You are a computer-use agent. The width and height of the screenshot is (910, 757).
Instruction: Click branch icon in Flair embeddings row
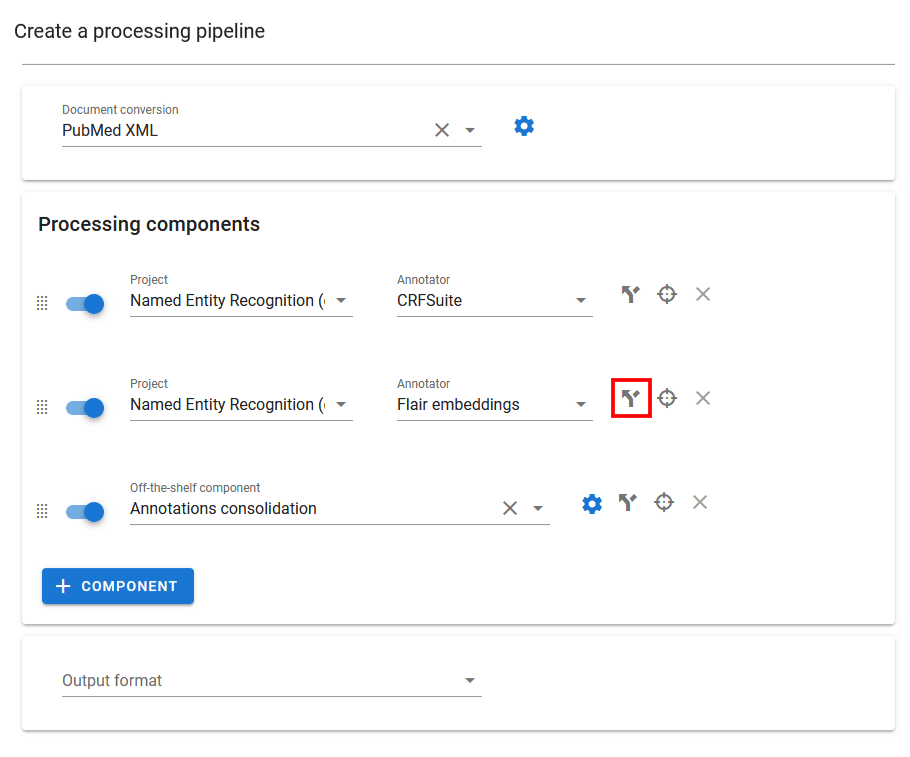click(x=630, y=398)
